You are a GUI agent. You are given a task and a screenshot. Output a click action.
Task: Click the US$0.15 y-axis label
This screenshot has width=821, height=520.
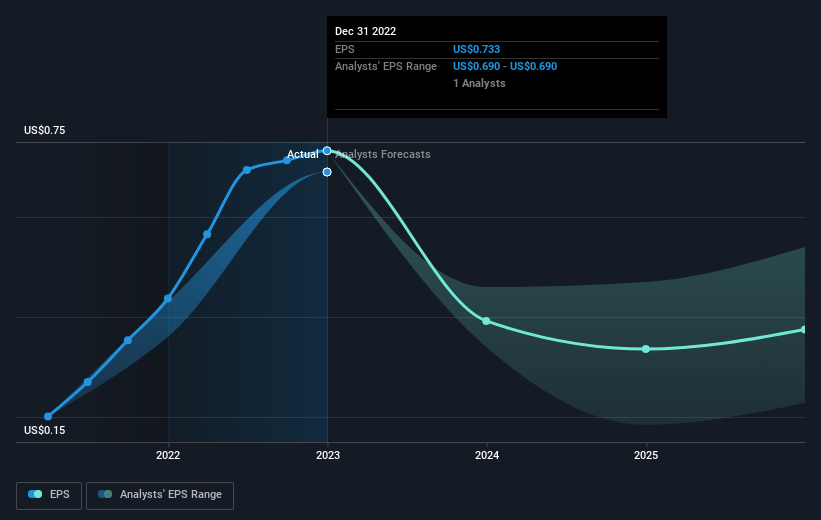45,430
